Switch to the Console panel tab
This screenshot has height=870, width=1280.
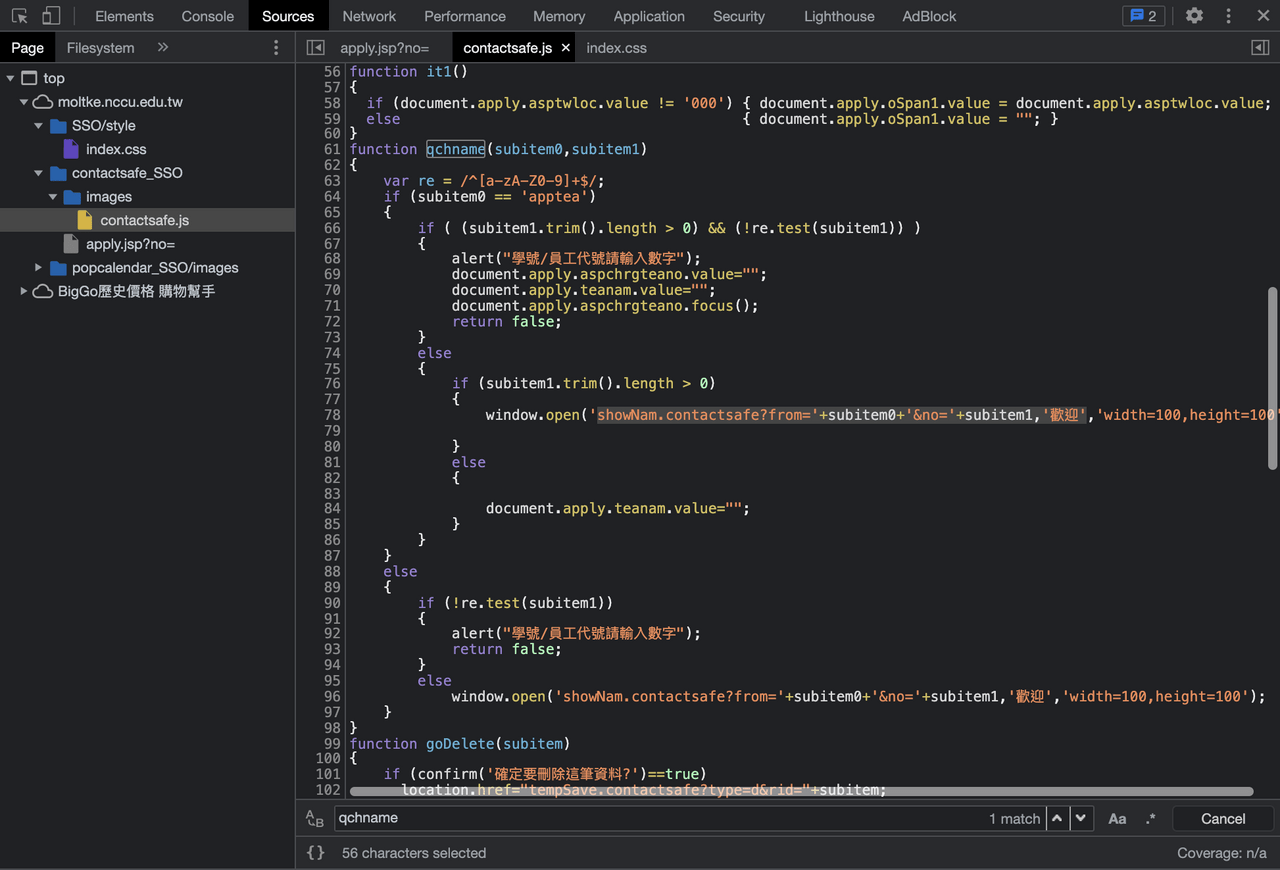click(x=208, y=16)
